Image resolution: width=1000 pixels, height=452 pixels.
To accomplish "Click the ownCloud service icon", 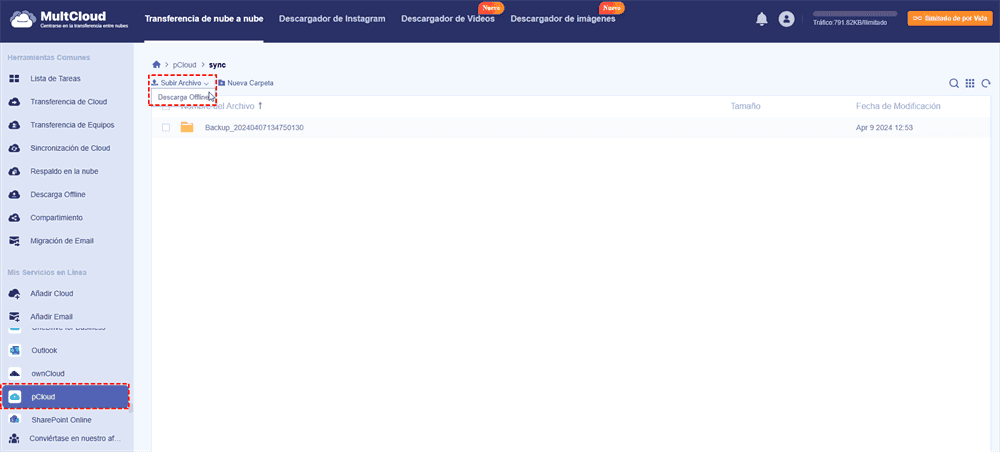I will pos(15,373).
